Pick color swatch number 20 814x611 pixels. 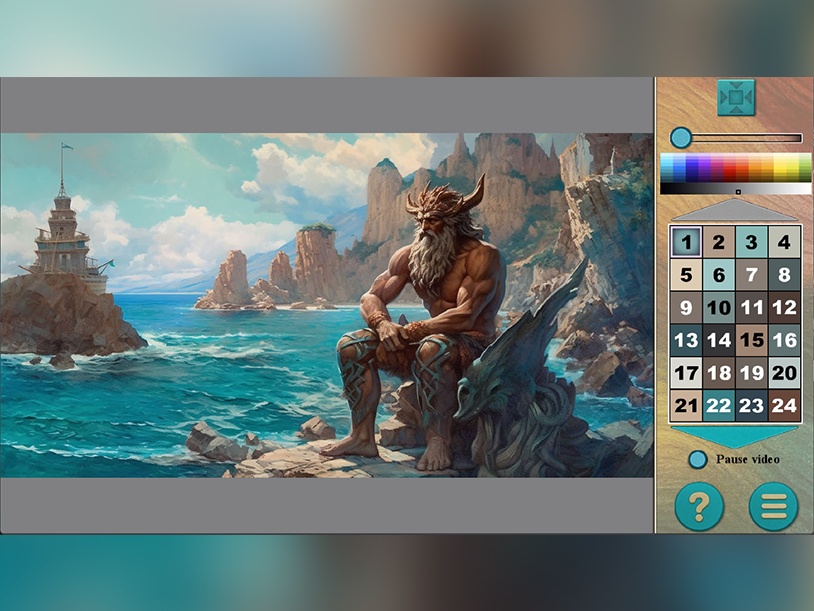(784, 373)
